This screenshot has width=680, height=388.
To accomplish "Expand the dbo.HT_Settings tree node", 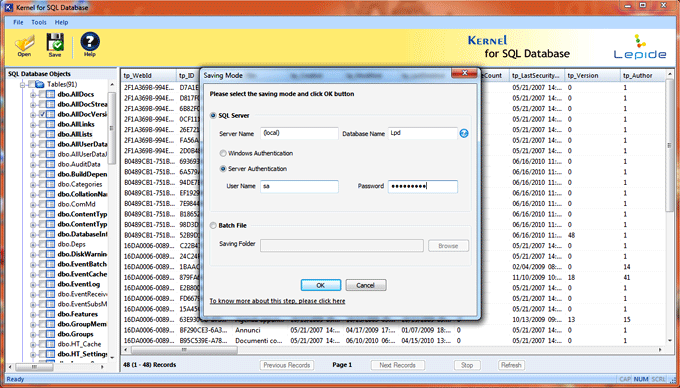I will pyautogui.click(x=33, y=355).
